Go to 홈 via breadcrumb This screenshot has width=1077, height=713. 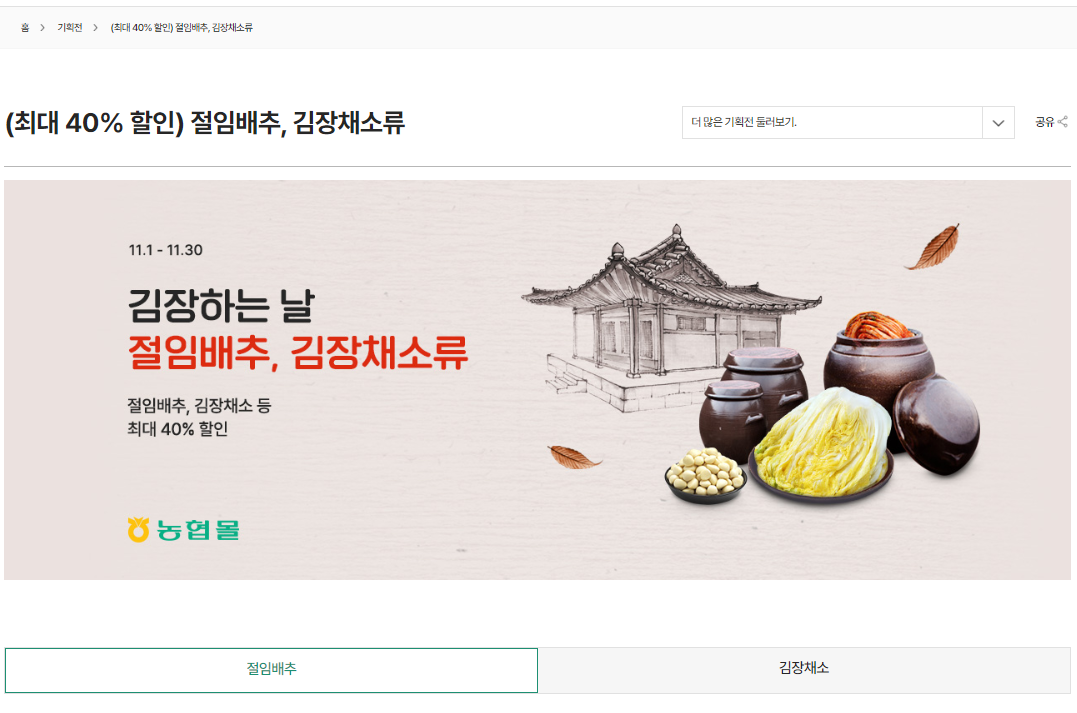click(25, 27)
